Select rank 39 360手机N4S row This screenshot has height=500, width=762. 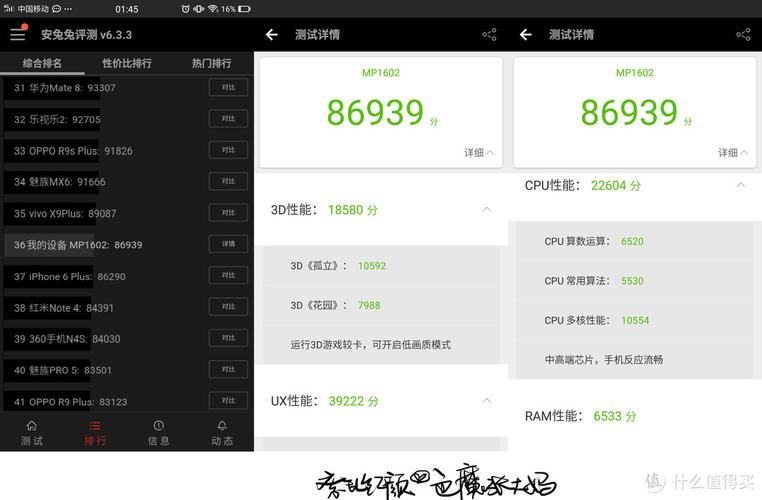[x=126, y=339]
